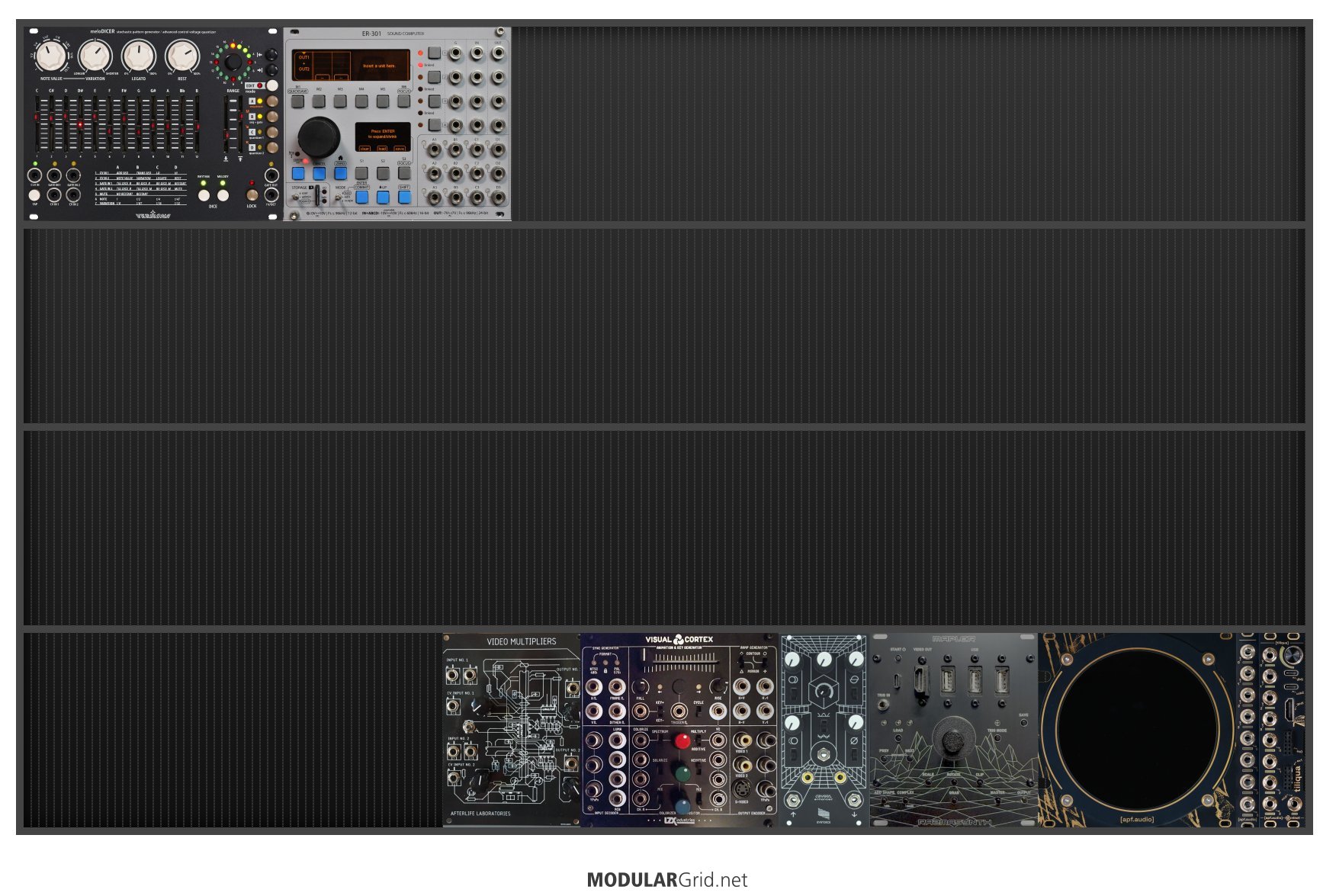Click the center hexagon knob on Cavern module
This screenshot has width=1336, height=896.
click(824, 691)
